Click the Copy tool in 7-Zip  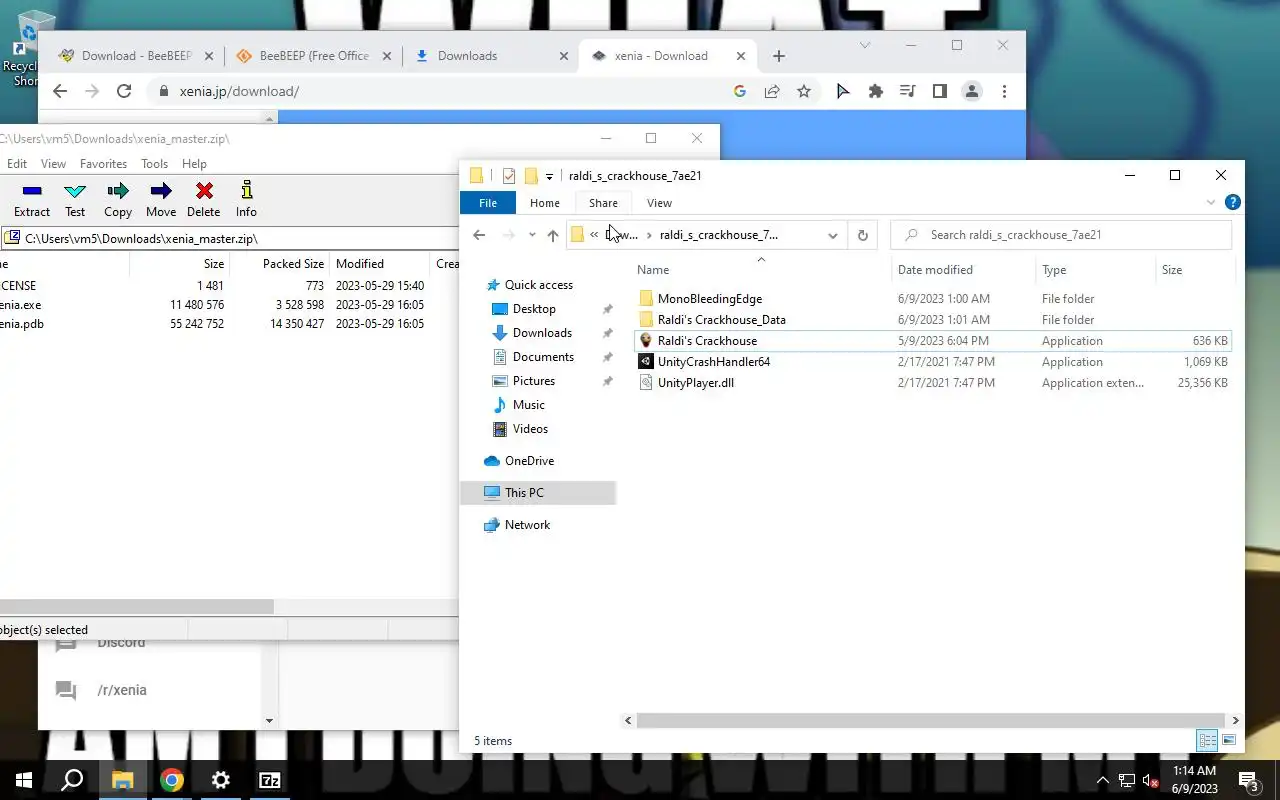point(118,199)
